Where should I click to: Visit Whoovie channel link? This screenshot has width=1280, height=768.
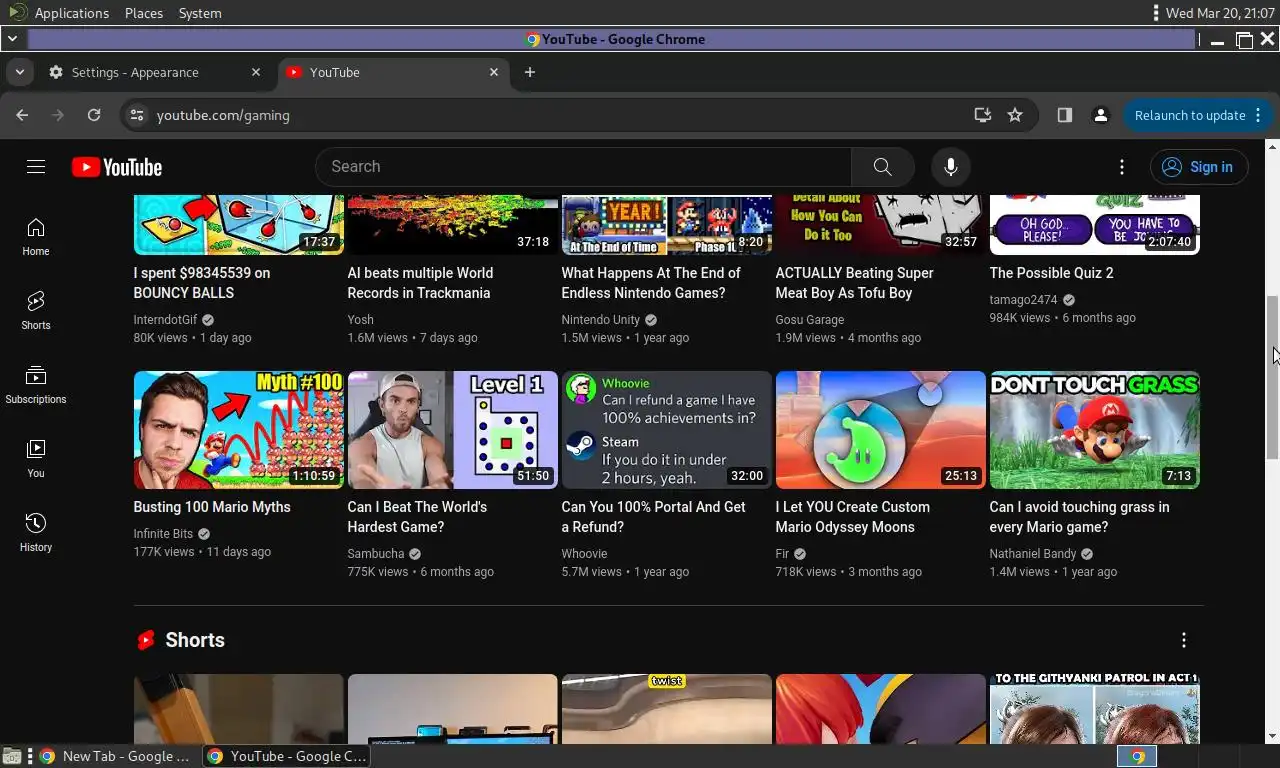click(584, 554)
